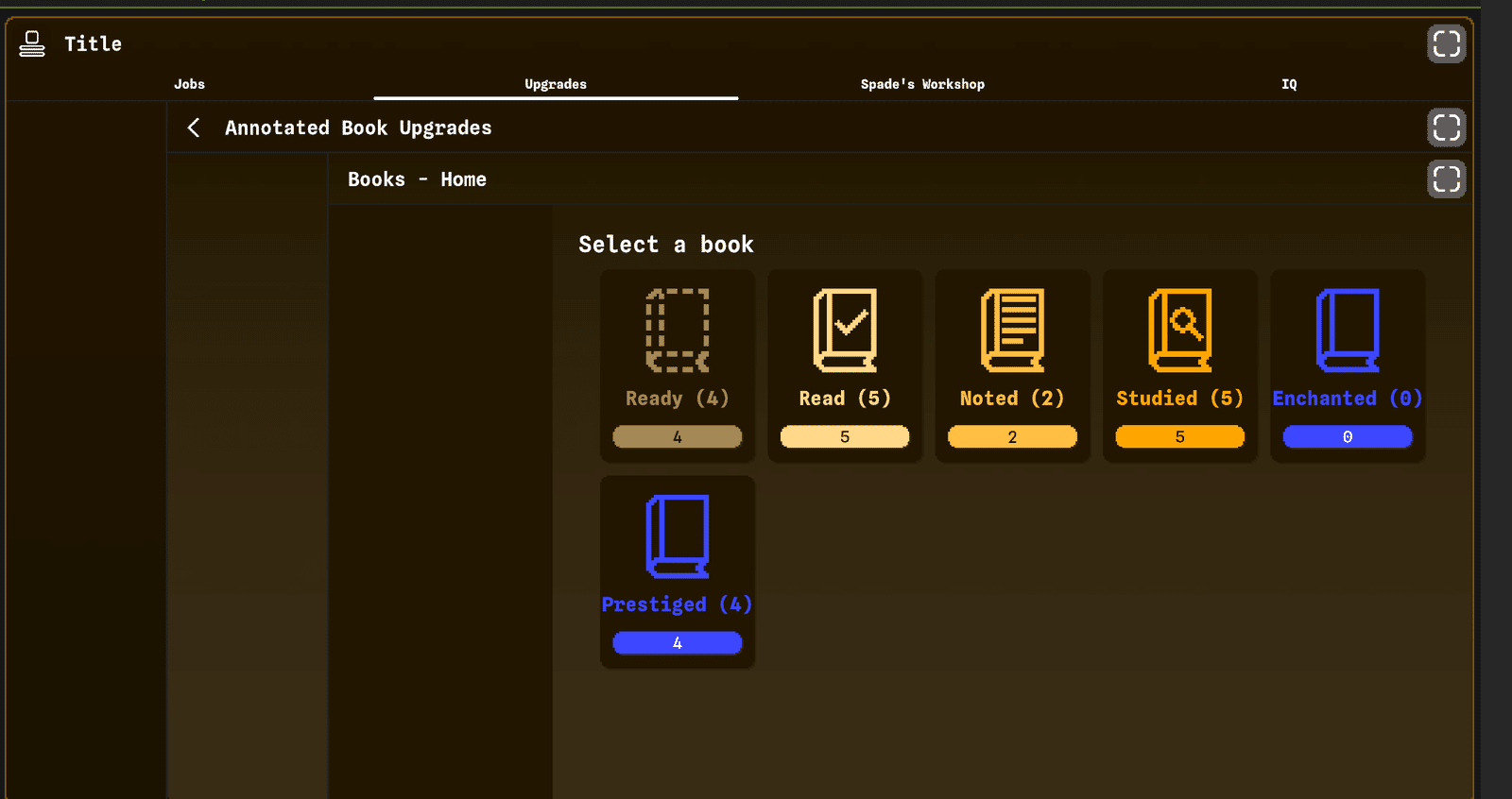Go back from Annotated Book Upgrades
This screenshot has height=799, width=1512.
pos(194,127)
